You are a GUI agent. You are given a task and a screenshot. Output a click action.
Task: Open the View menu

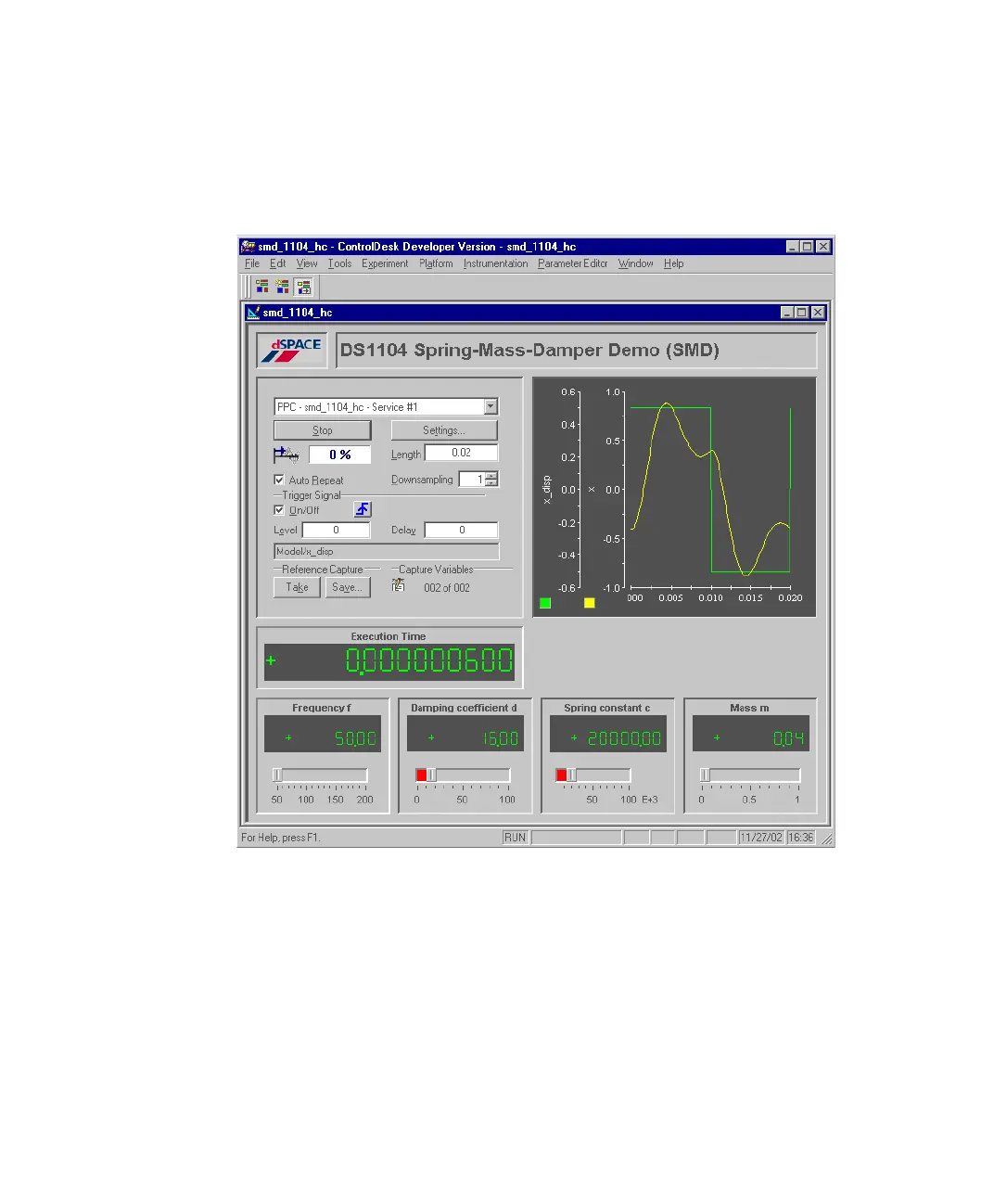pyautogui.click(x=307, y=263)
